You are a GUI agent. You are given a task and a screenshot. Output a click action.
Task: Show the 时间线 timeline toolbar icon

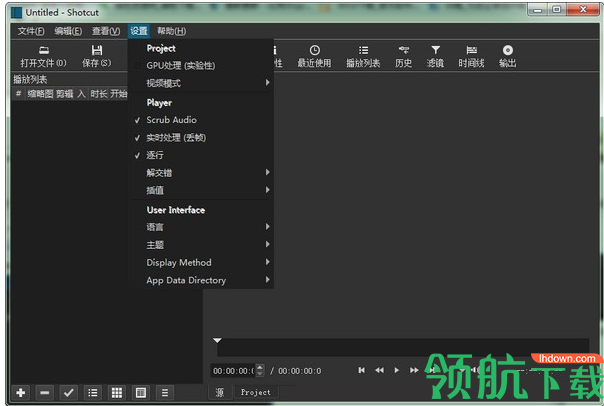(x=471, y=56)
